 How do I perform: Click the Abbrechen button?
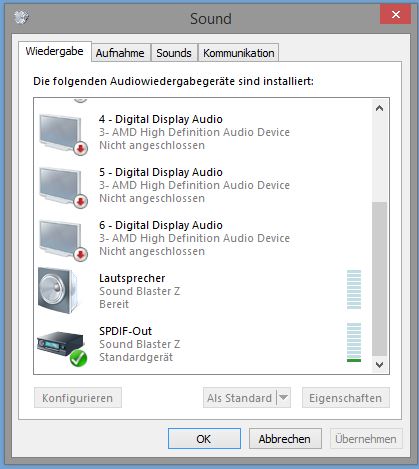pos(285,439)
